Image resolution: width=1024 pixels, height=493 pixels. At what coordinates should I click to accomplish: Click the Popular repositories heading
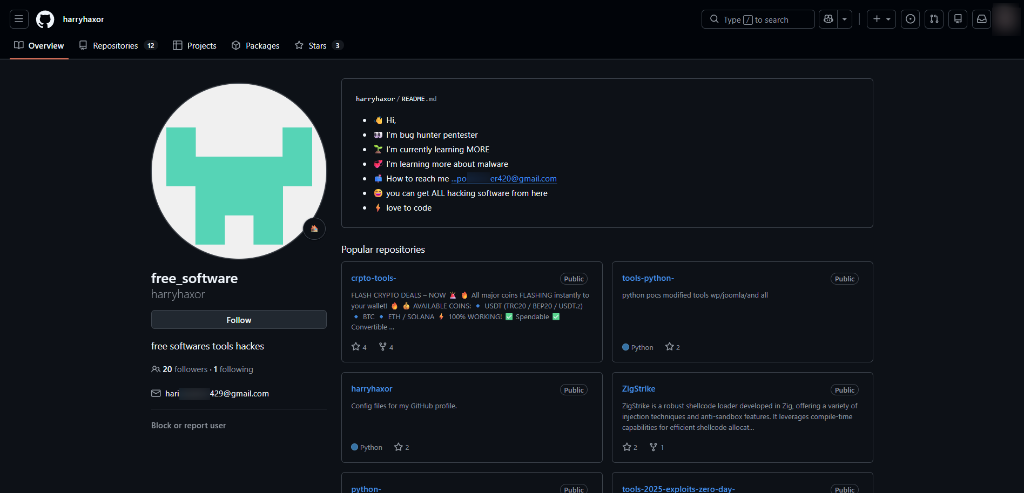(x=383, y=249)
